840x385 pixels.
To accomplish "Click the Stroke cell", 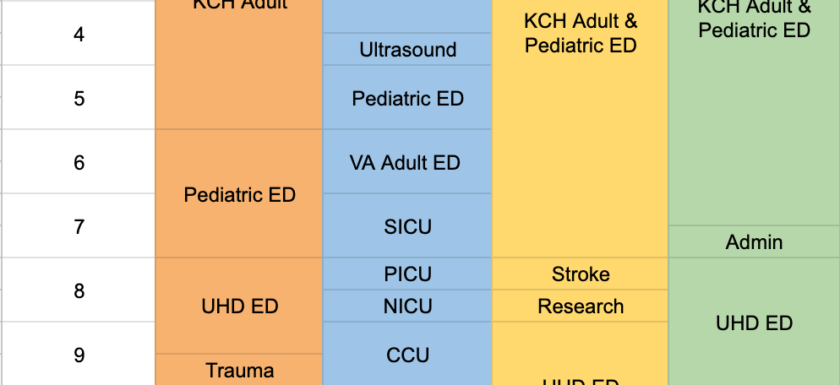I will (x=580, y=274).
